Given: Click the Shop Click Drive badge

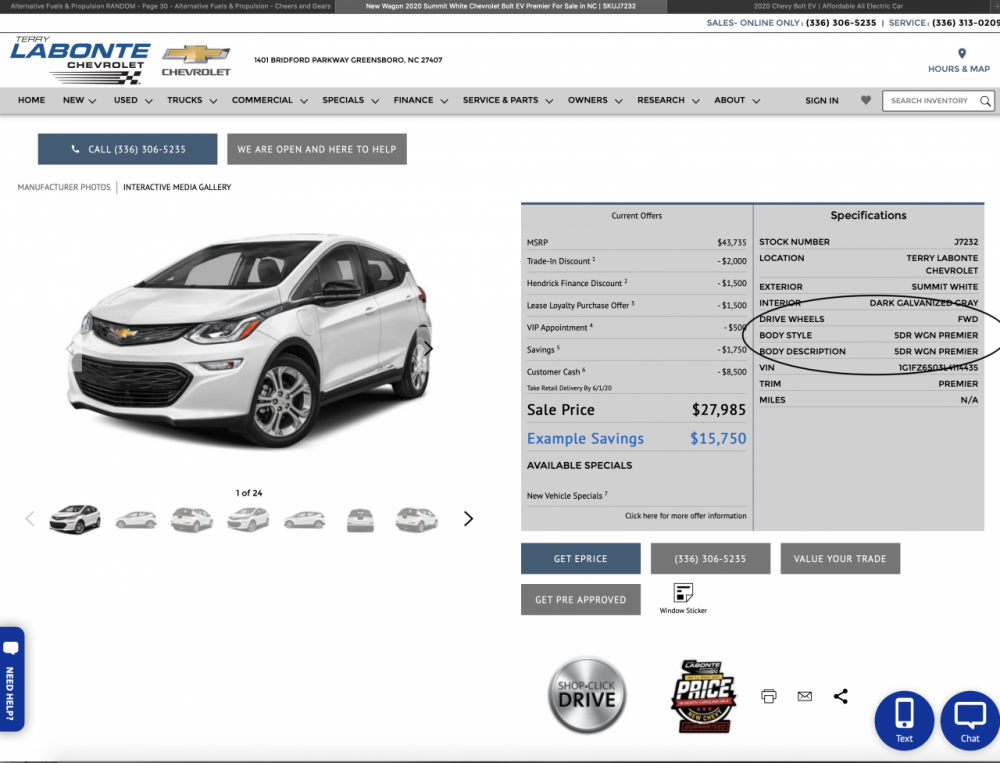Looking at the screenshot, I should click(x=587, y=695).
